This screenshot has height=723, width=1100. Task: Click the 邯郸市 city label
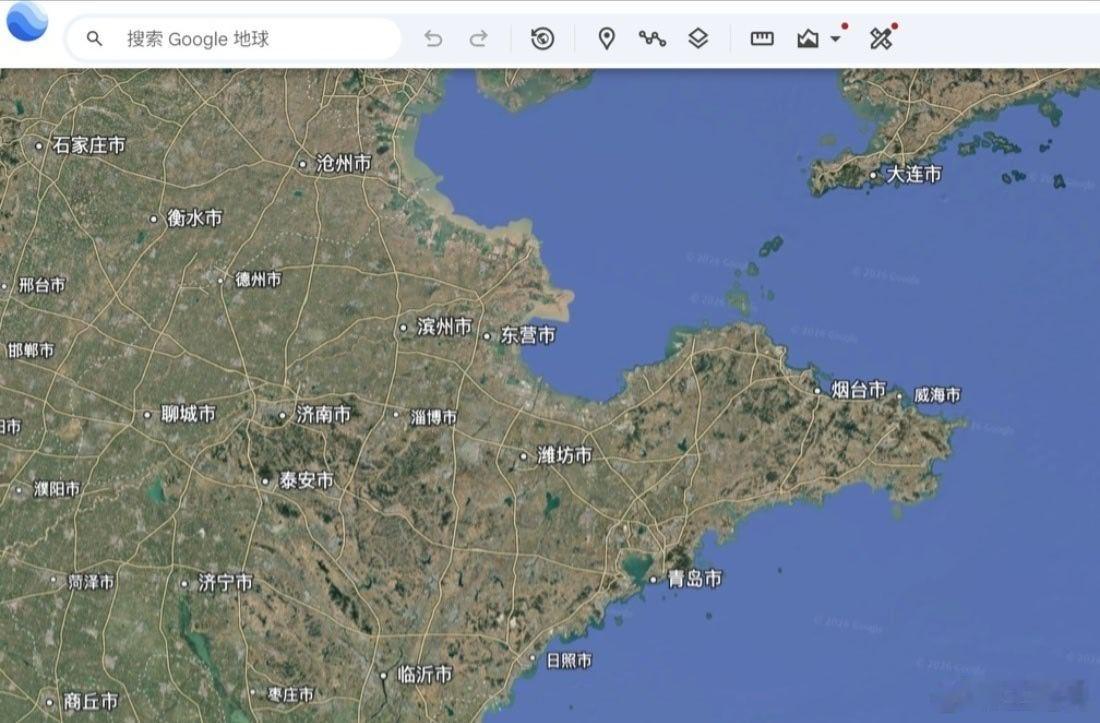pos(30,350)
